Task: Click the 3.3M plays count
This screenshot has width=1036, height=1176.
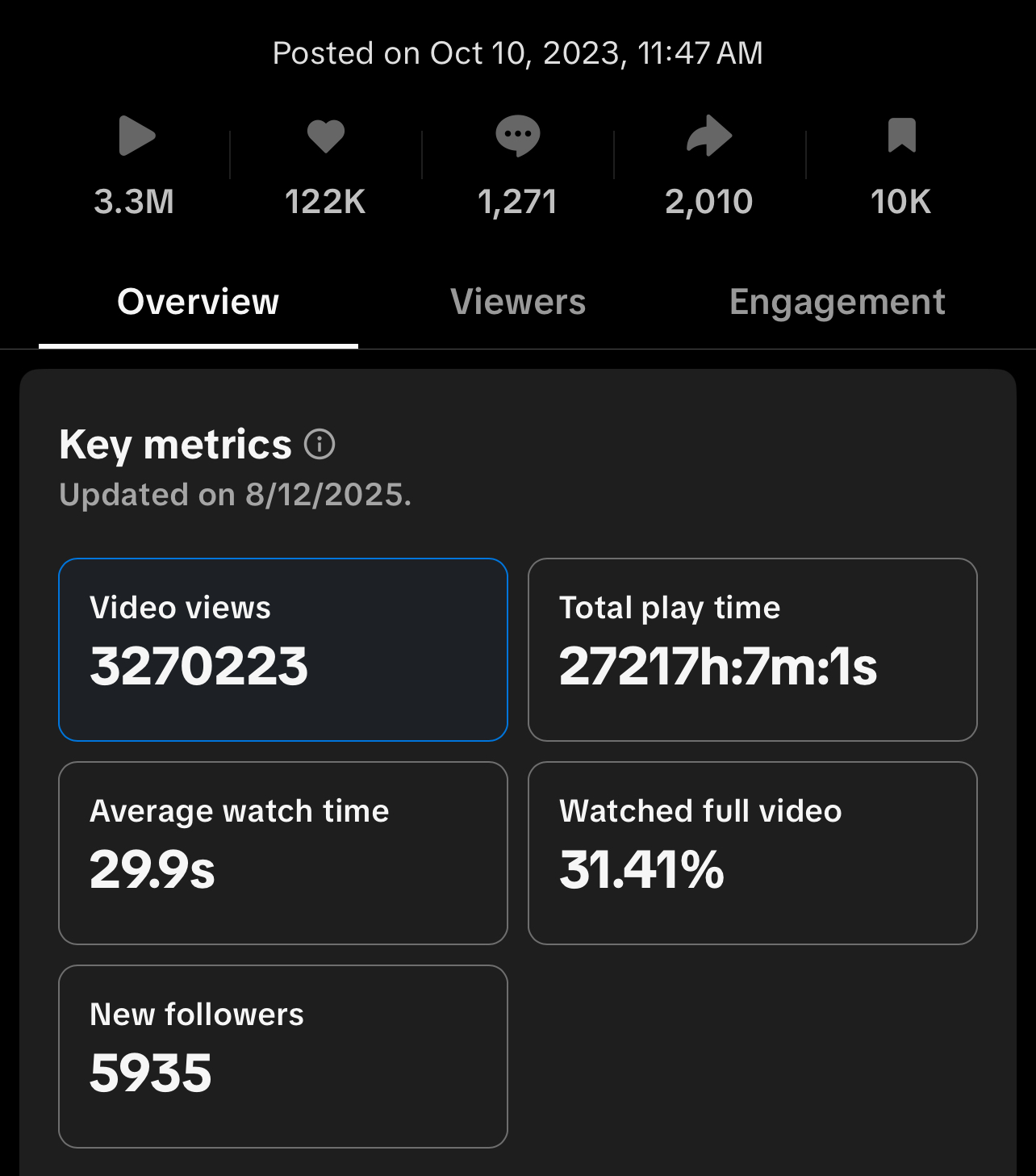Action: coord(134,202)
